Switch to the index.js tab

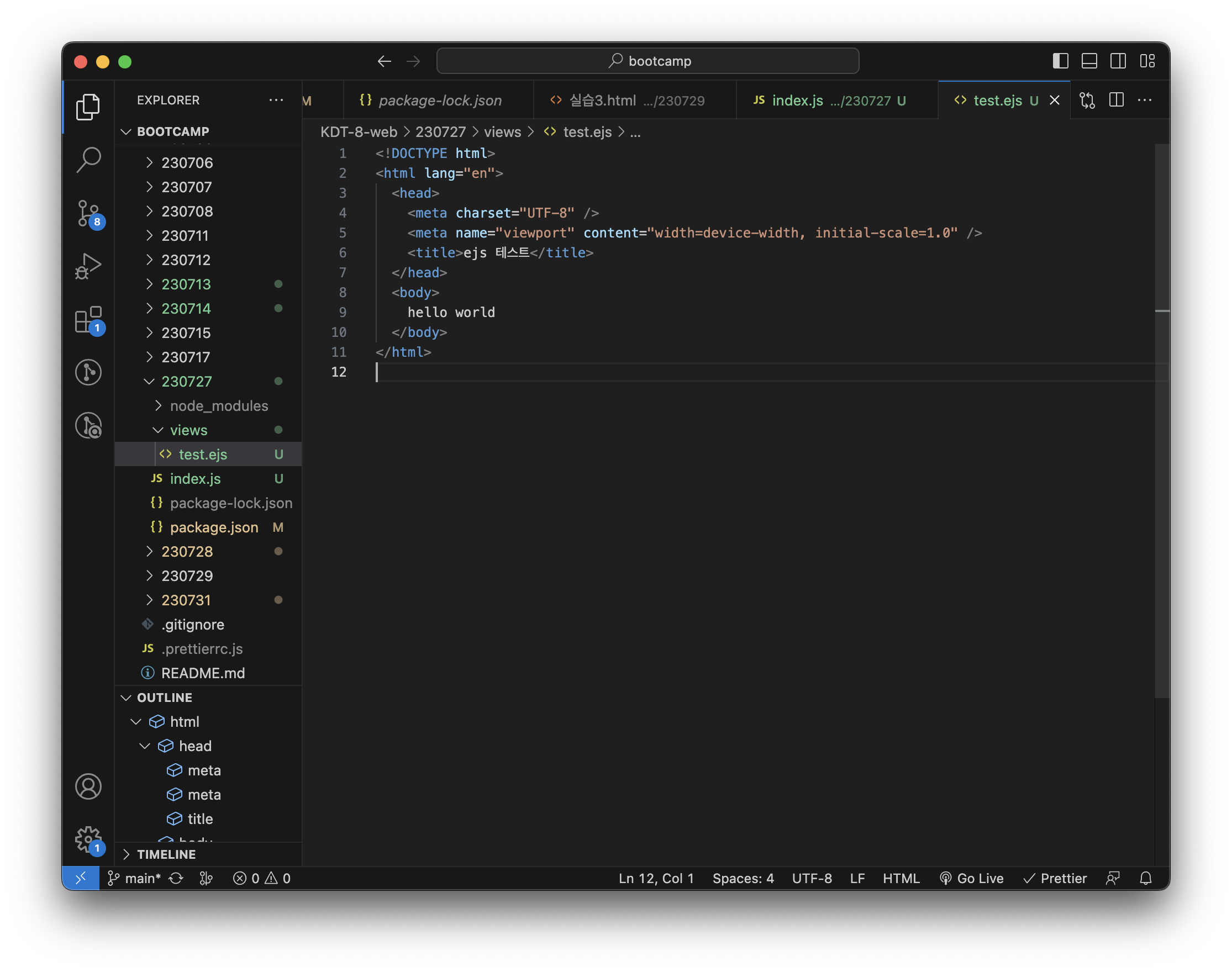tap(838, 100)
